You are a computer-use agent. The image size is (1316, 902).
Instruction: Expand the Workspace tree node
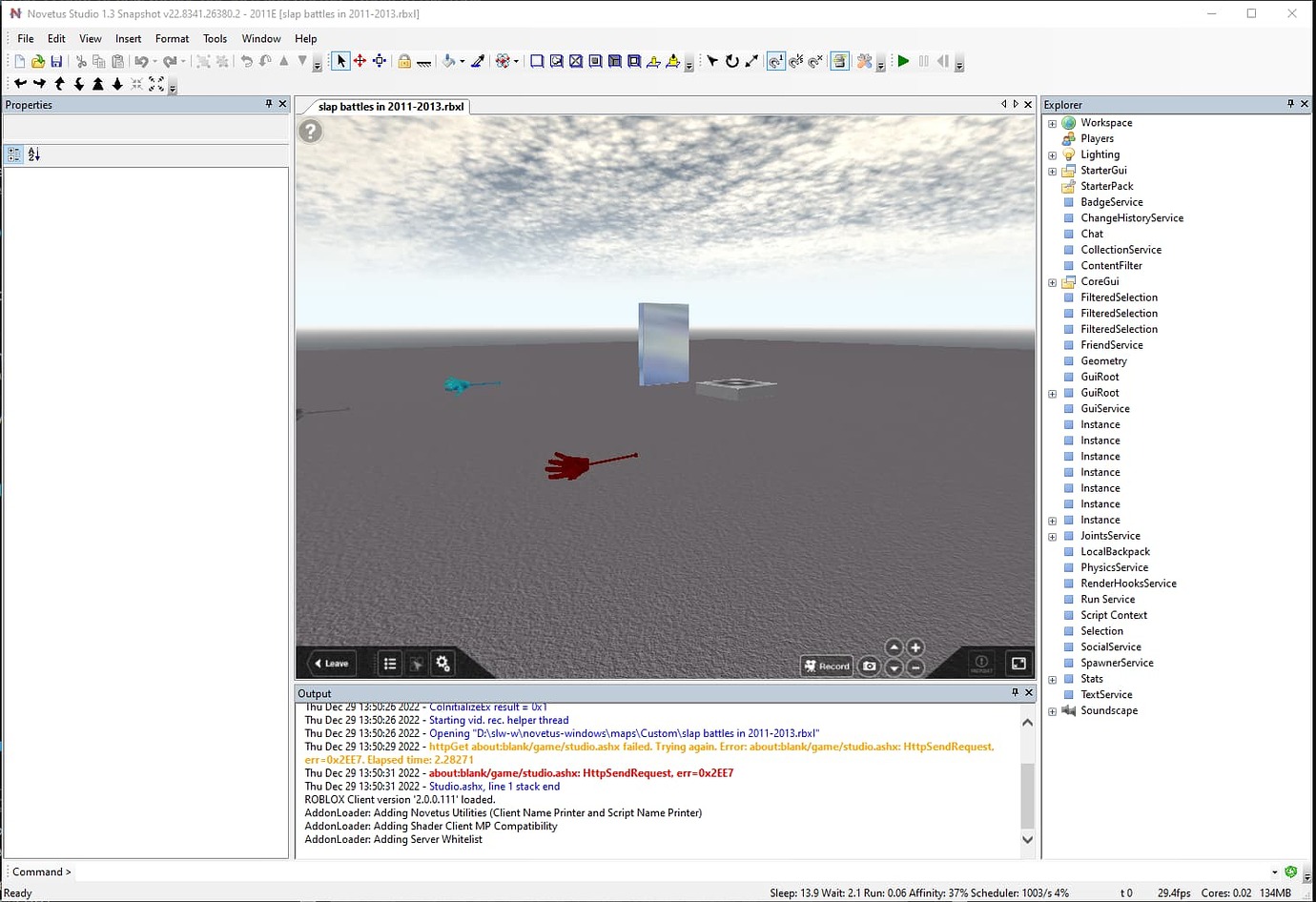1052,123
